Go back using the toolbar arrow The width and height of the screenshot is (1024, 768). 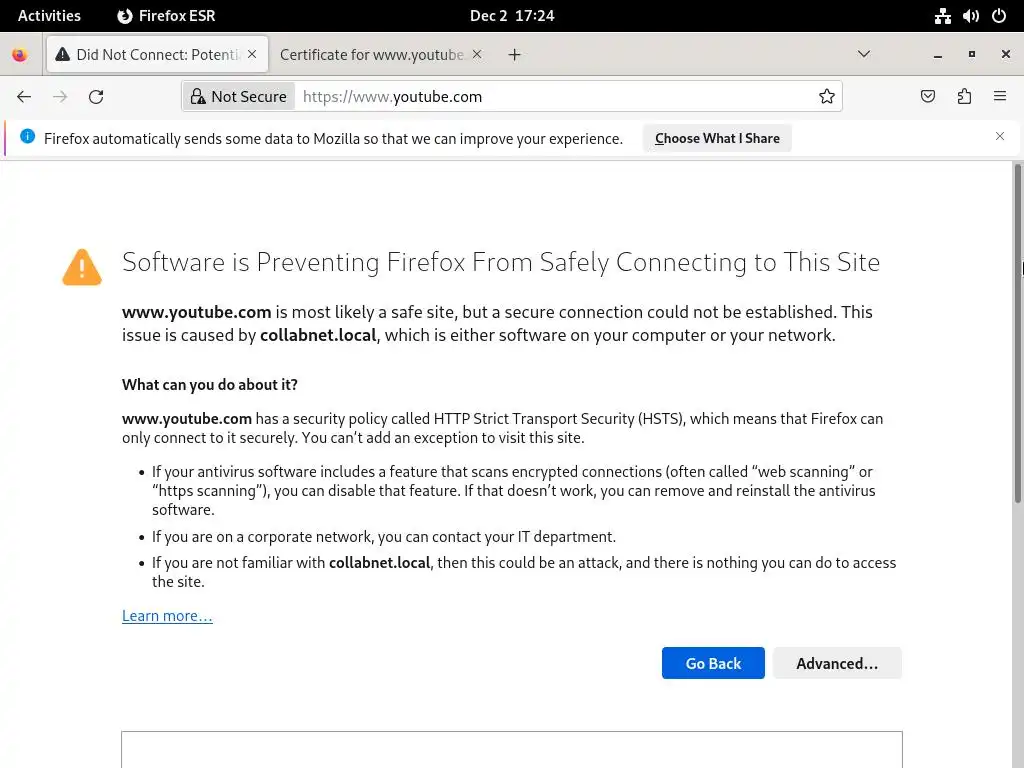click(24, 97)
